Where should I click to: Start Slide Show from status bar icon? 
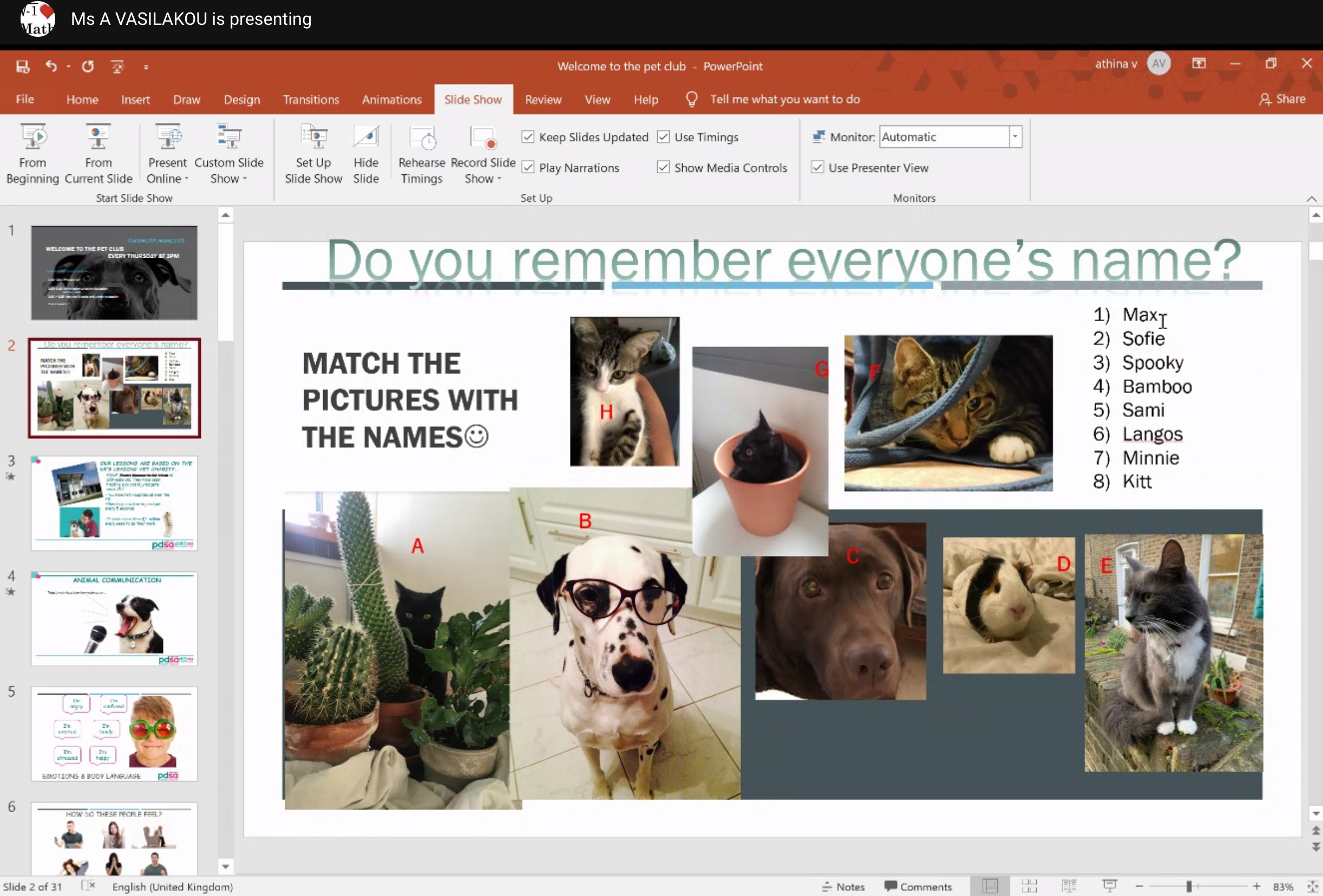[1110, 886]
